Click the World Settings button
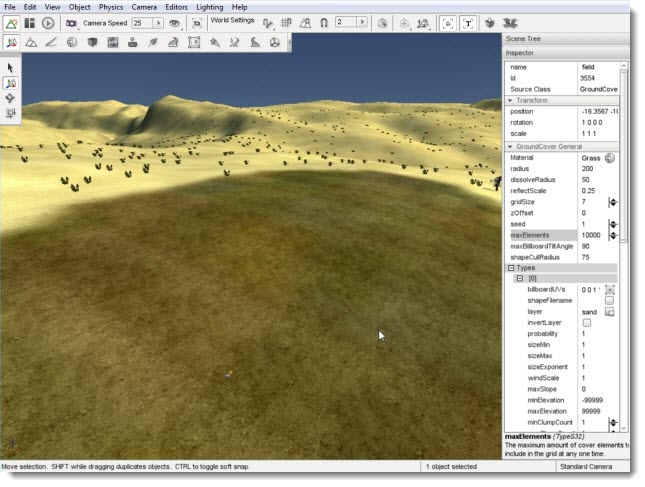Image resolution: width=645 pixels, height=487 pixels. pos(232,20)
